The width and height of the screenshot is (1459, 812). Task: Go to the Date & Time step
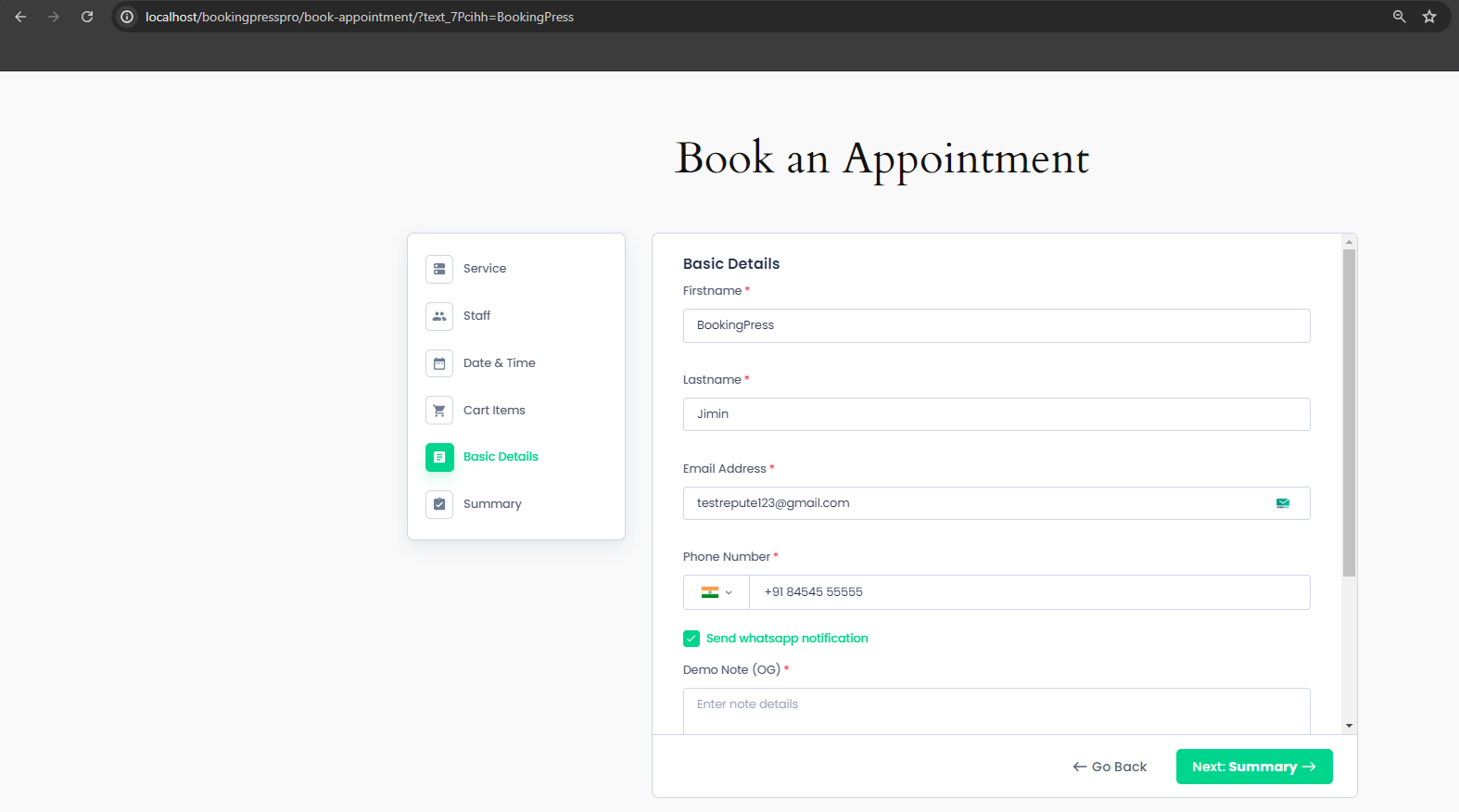click(499, 363)
